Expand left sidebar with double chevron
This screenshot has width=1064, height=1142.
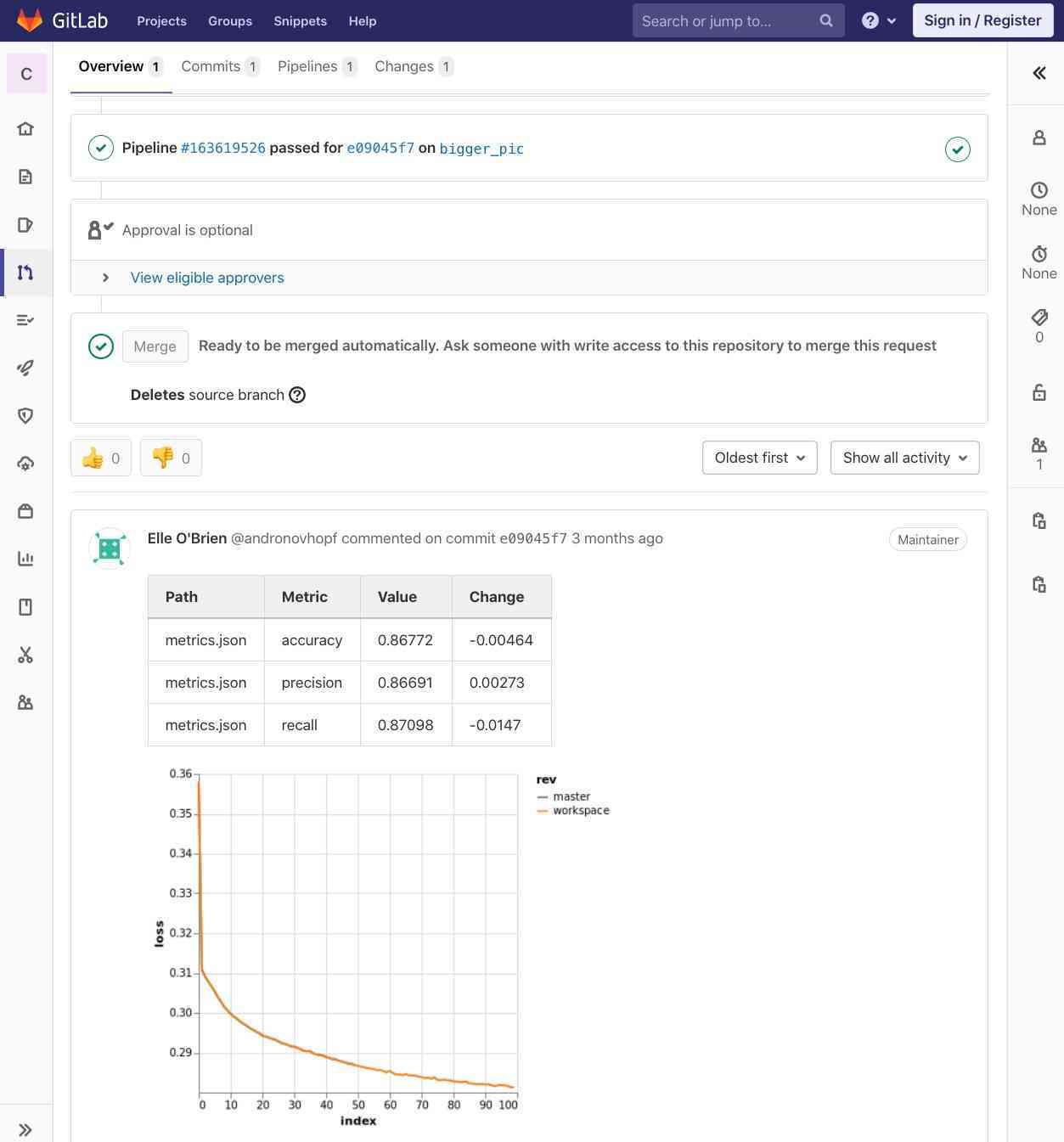(25, 1130)
